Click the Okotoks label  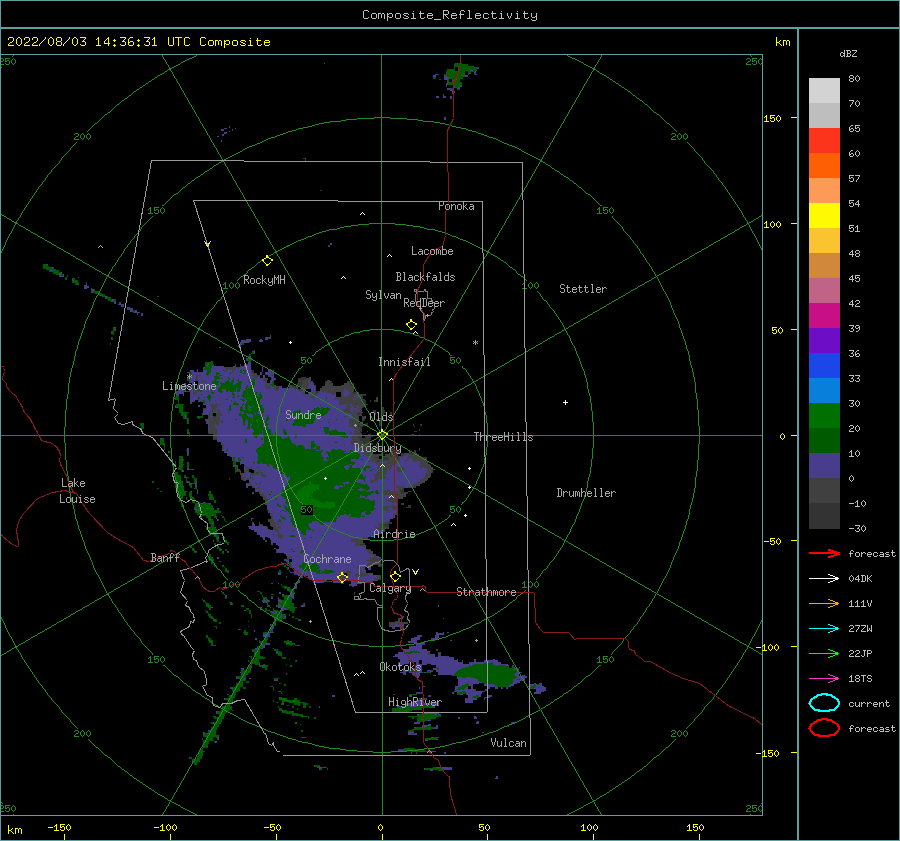[401, 666]
